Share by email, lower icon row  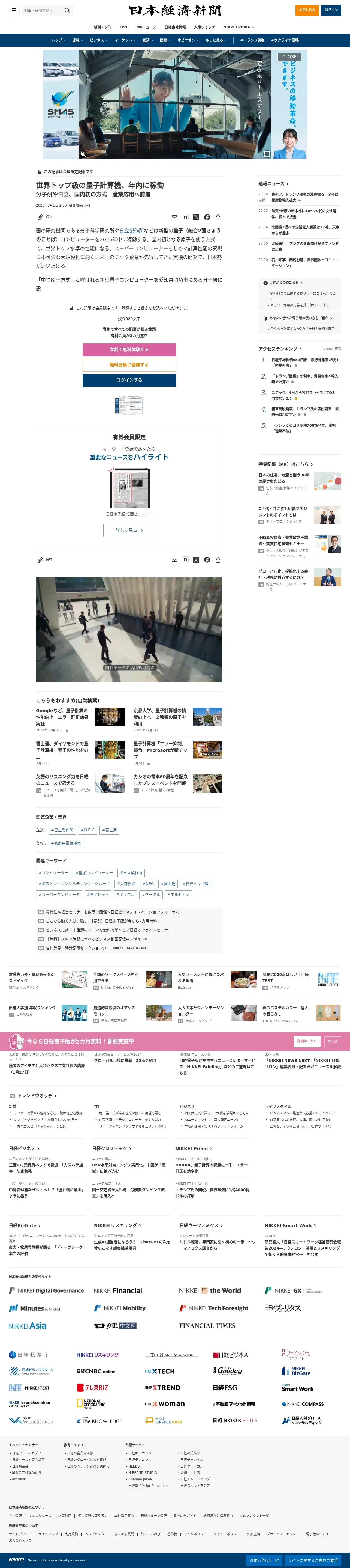pos(174,559)
